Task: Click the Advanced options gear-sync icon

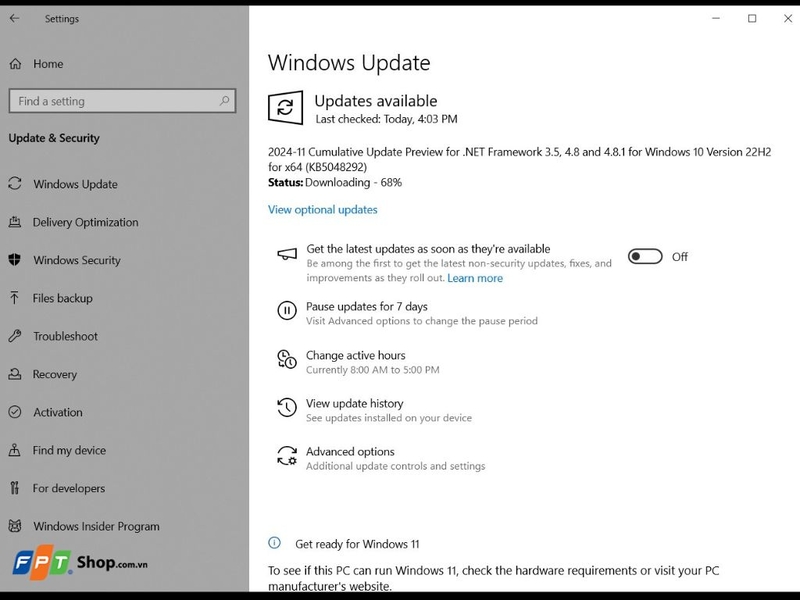Action: point(287,456)
